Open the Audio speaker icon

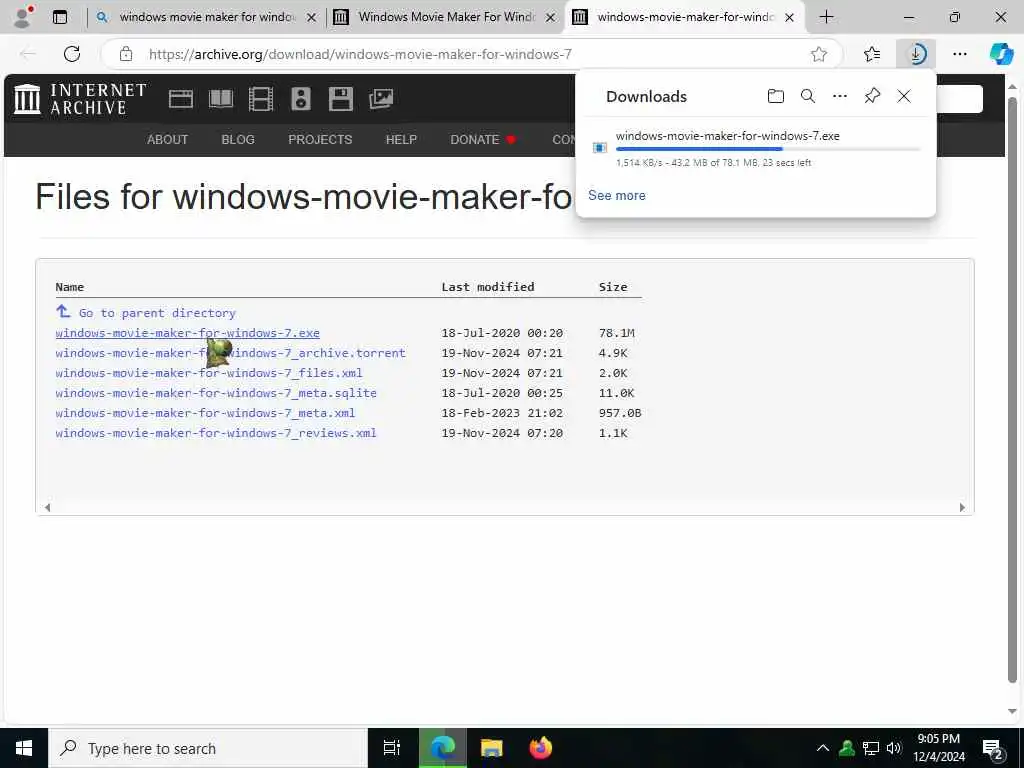click(300, 99)
